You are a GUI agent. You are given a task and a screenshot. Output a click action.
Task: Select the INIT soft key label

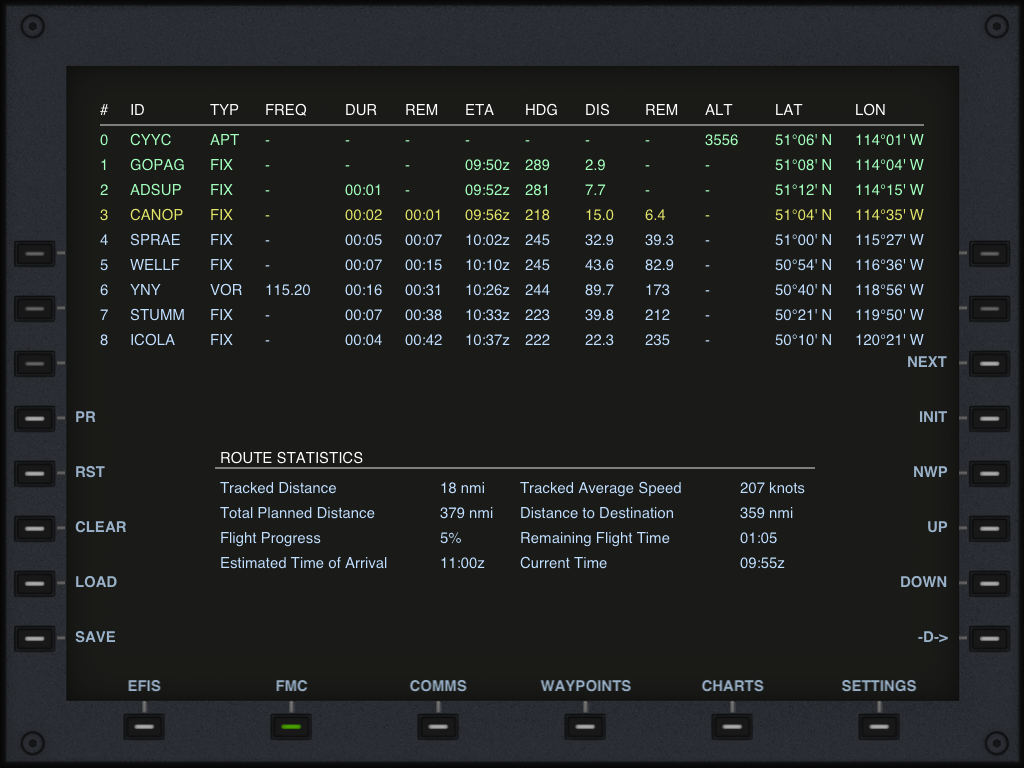tap(932, 417)
